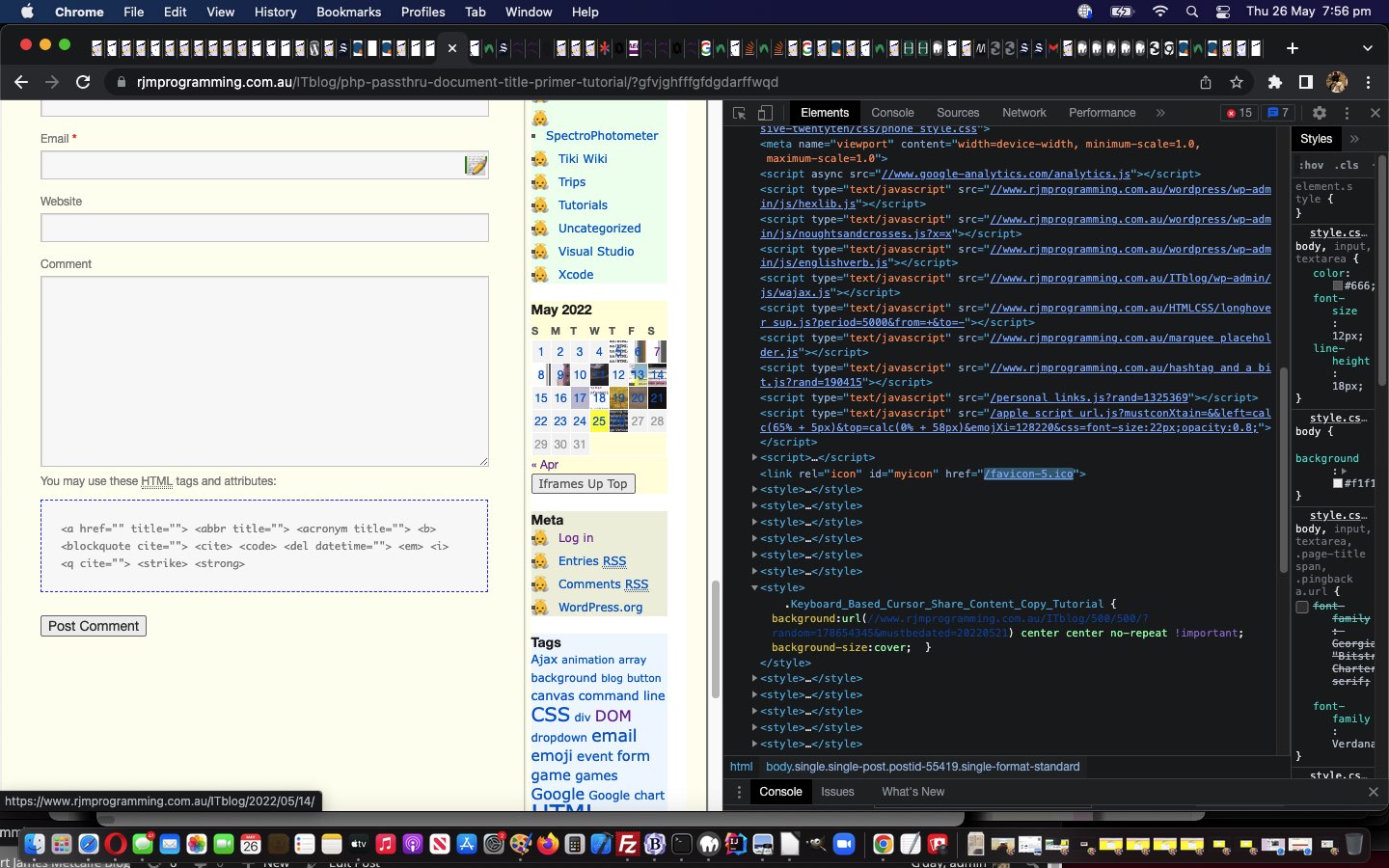This screenshot has height=868, width=1389.
Task: Close the DevTools panel
Action: pyautogui.click(x=1375, y=113)
